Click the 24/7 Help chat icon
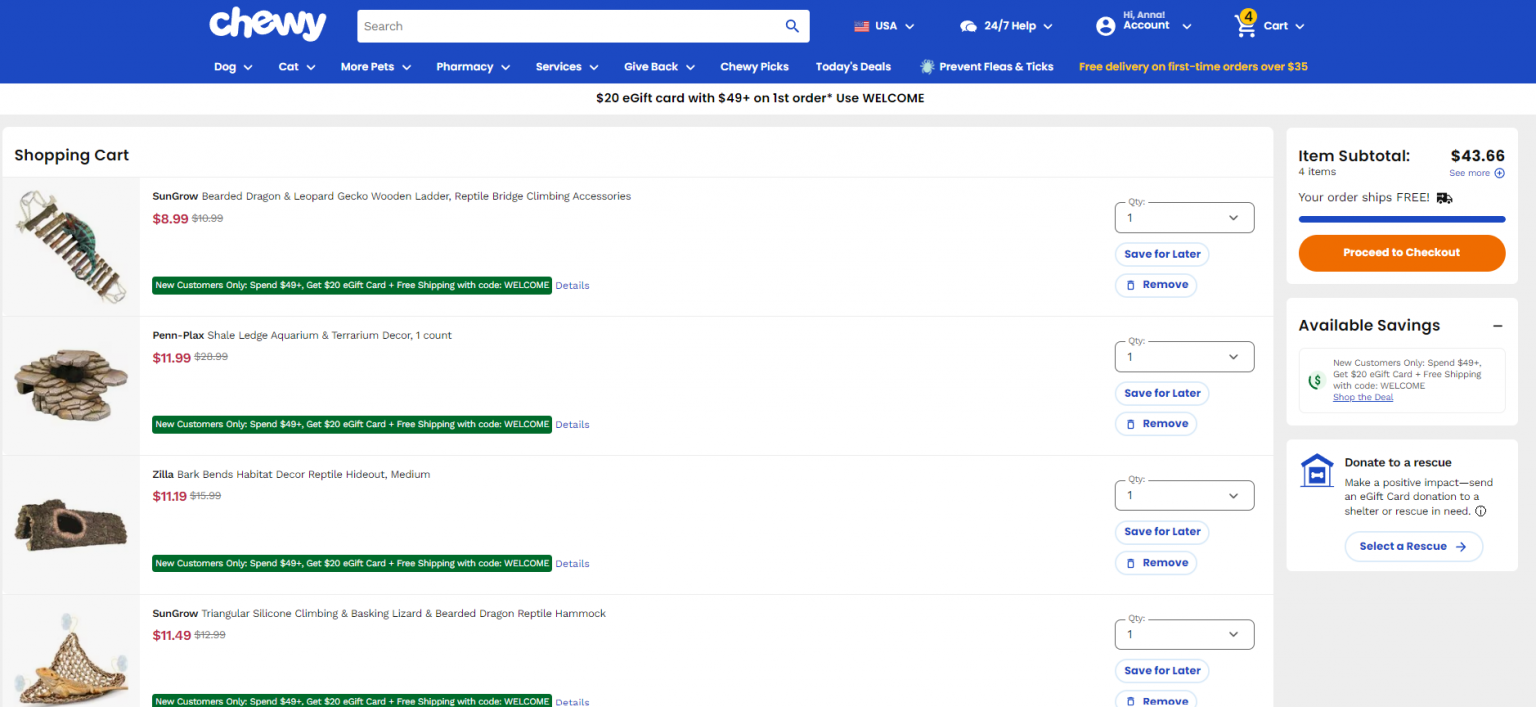This screenshot has height=707, width=1536. pos(968,26)
